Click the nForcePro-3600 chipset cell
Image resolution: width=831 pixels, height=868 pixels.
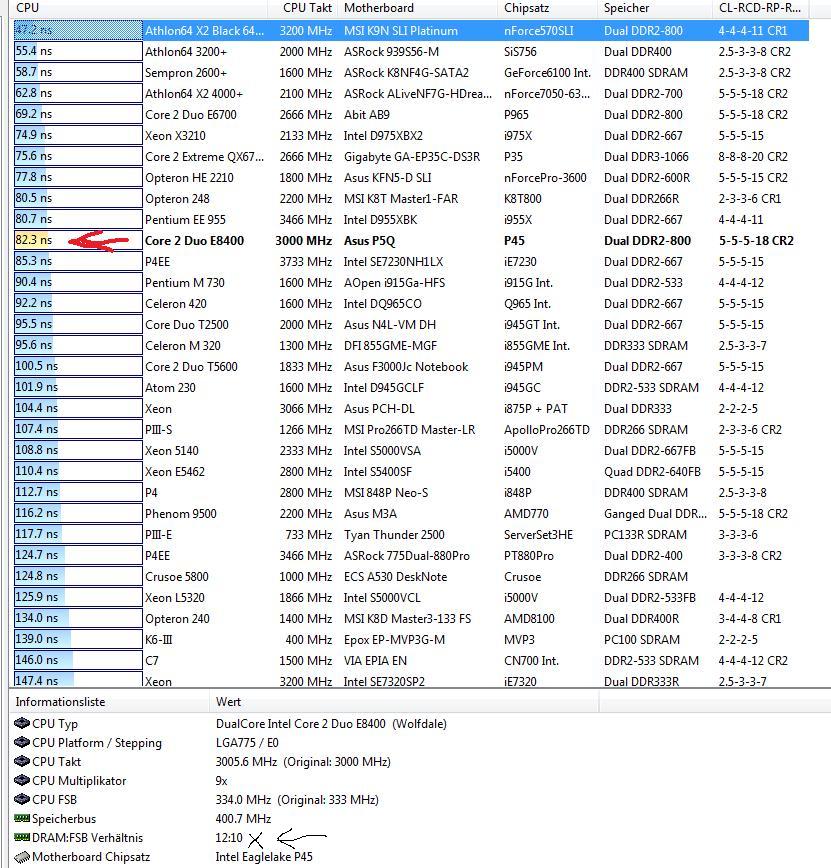(545, 178)
